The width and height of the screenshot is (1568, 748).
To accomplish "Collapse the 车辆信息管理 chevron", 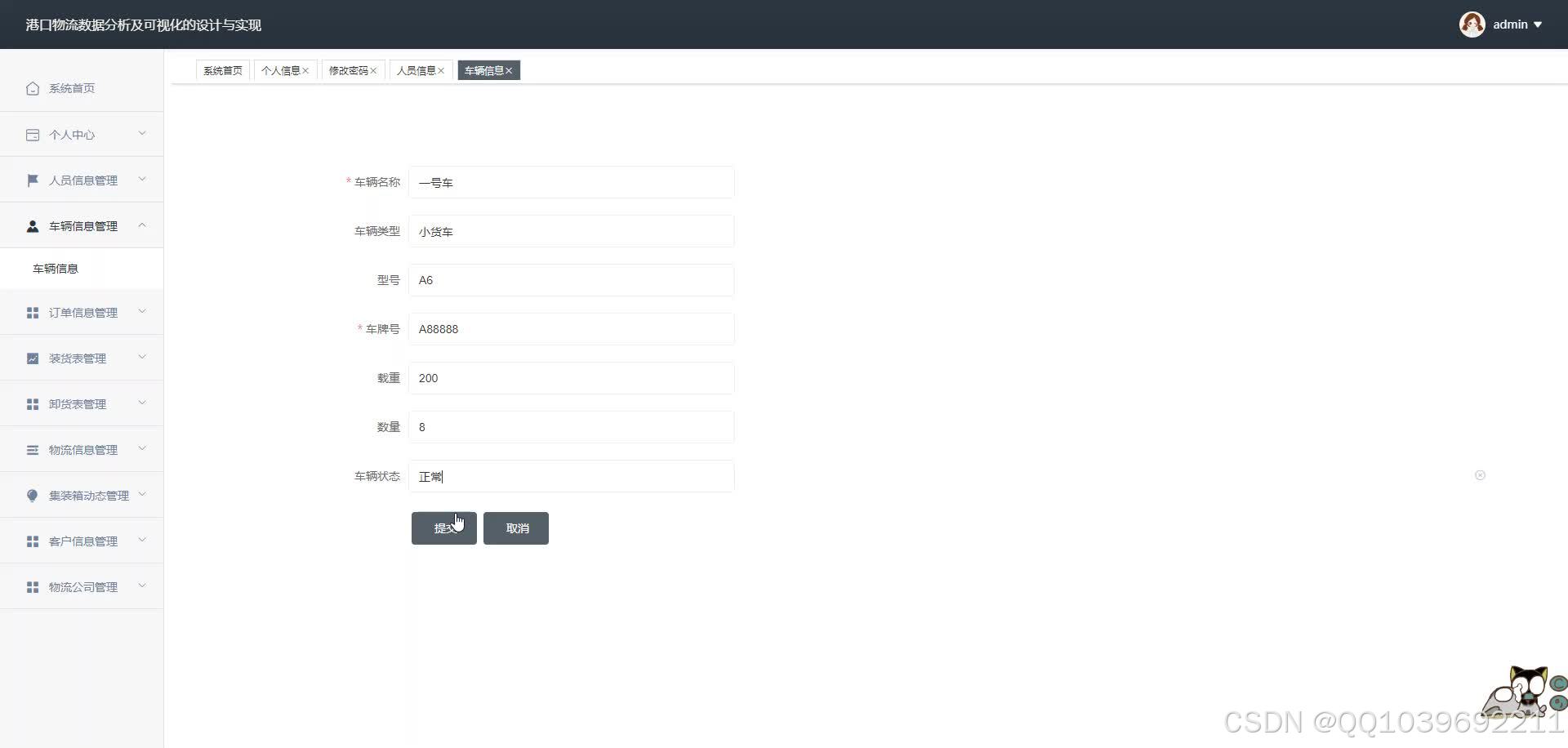I will (142, 225).
